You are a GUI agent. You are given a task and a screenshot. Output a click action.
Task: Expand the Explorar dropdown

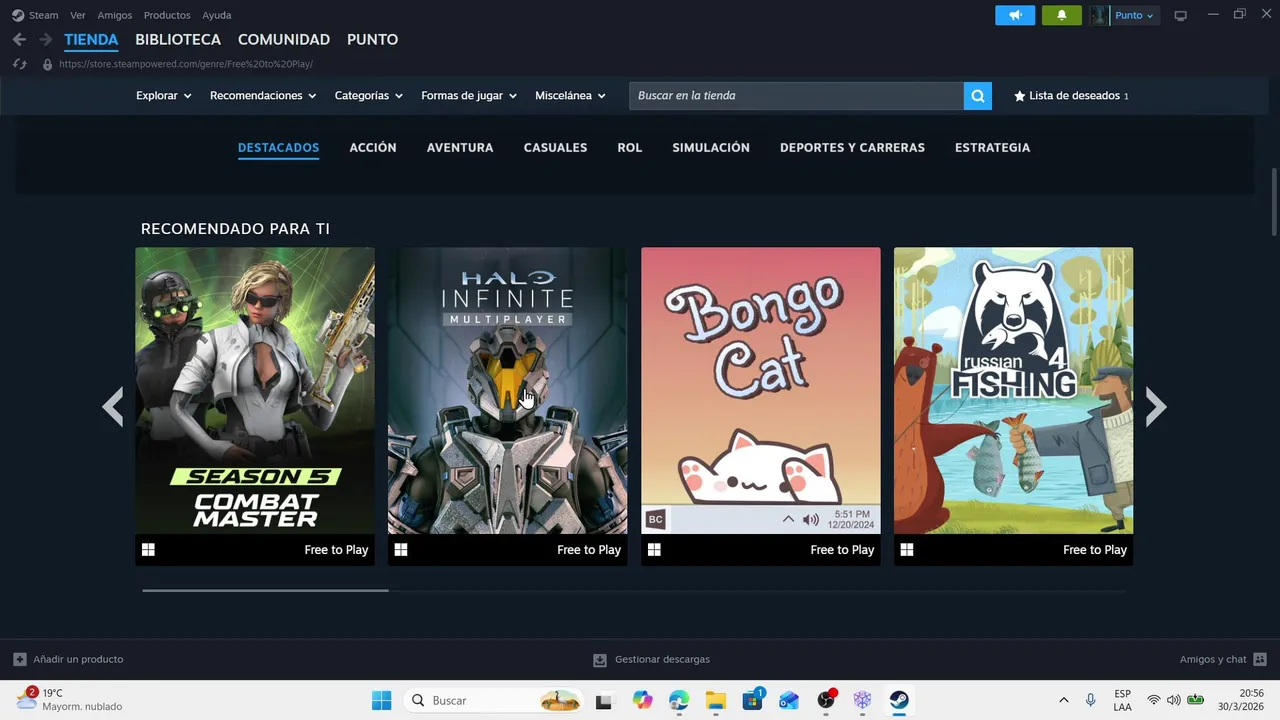click(164, 96)
